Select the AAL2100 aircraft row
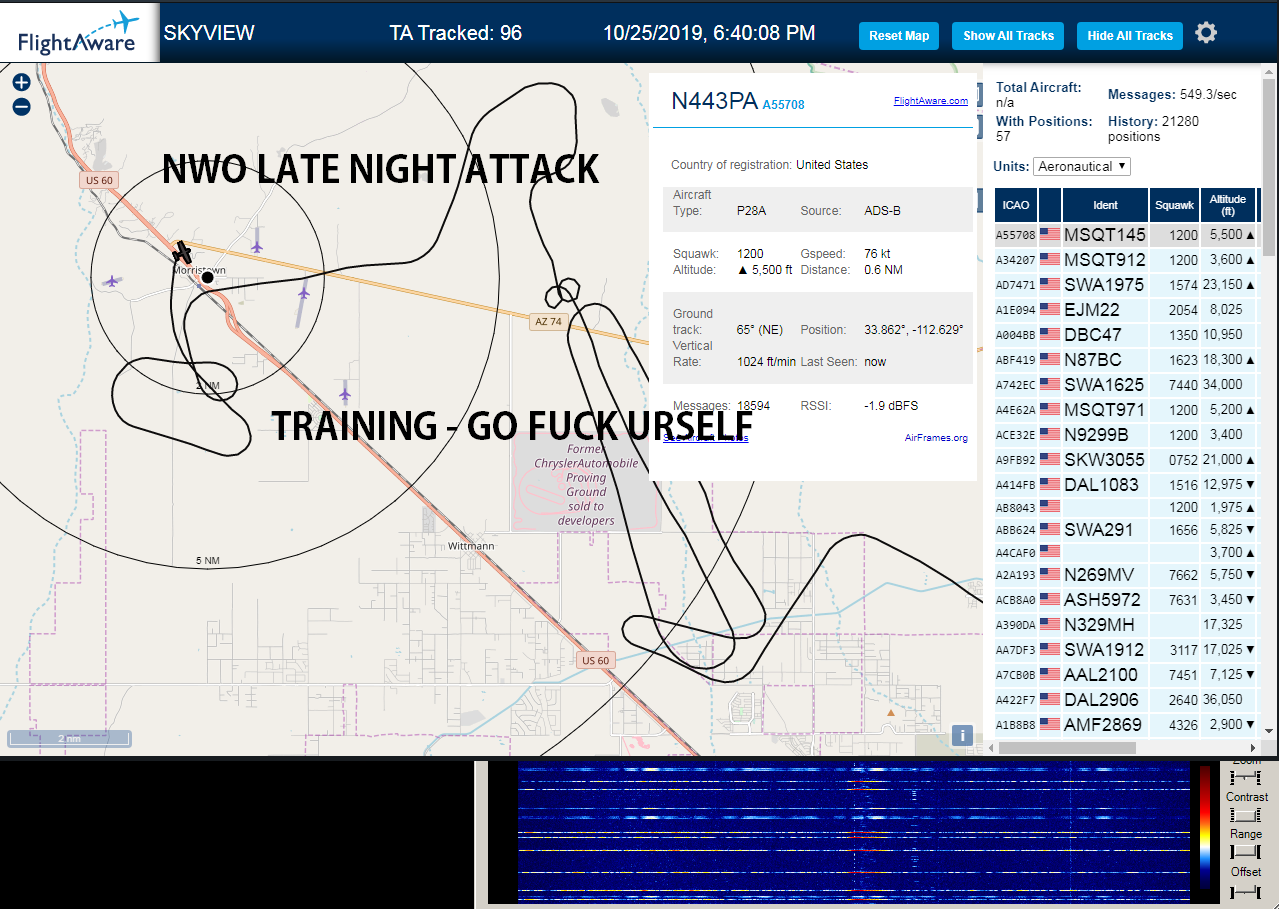Image resolution: width=1279 pixels, height=909 pixels. [x=1126, y=675]
